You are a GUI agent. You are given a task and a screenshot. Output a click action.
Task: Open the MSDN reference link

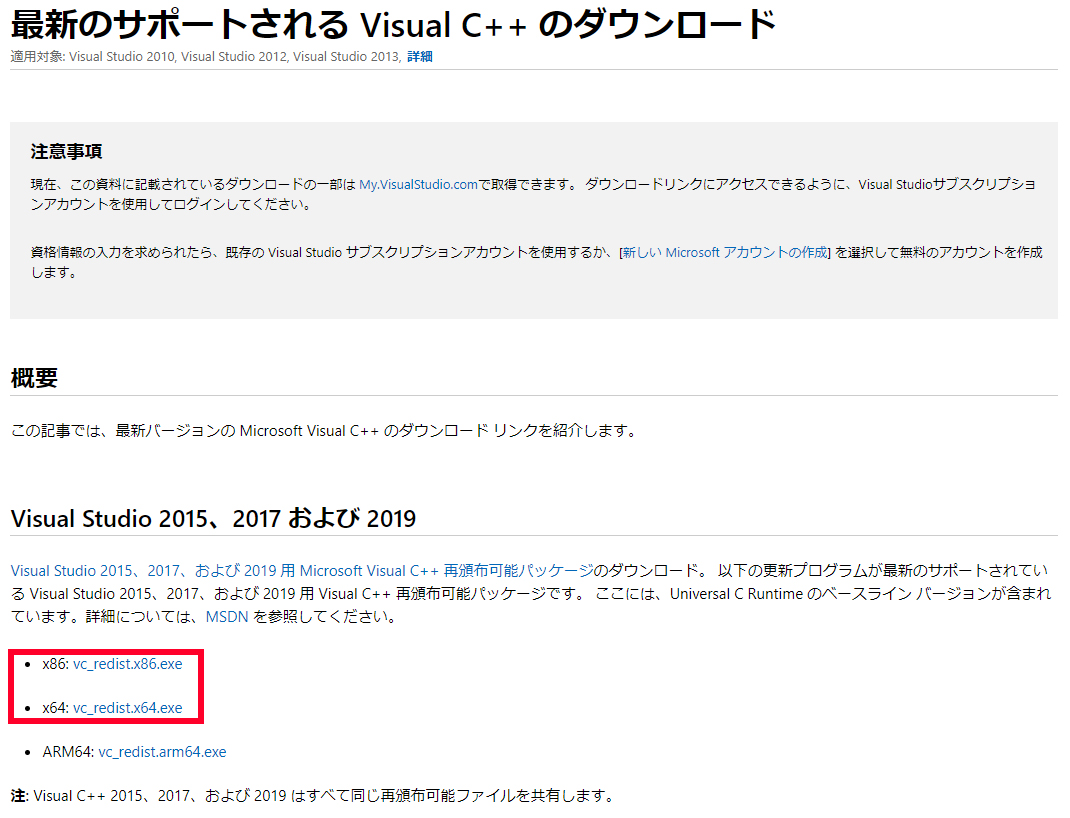(x=227, y=617)
